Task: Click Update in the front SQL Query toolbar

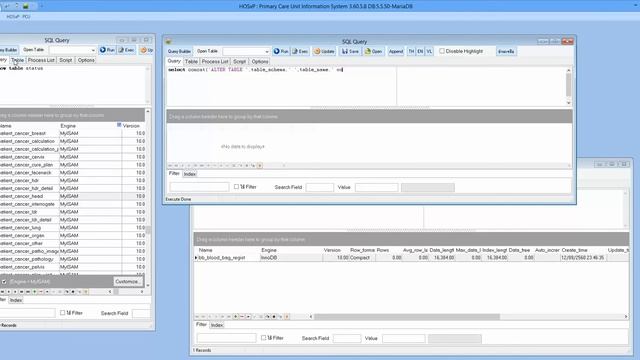Action: [x=324, y=51]
